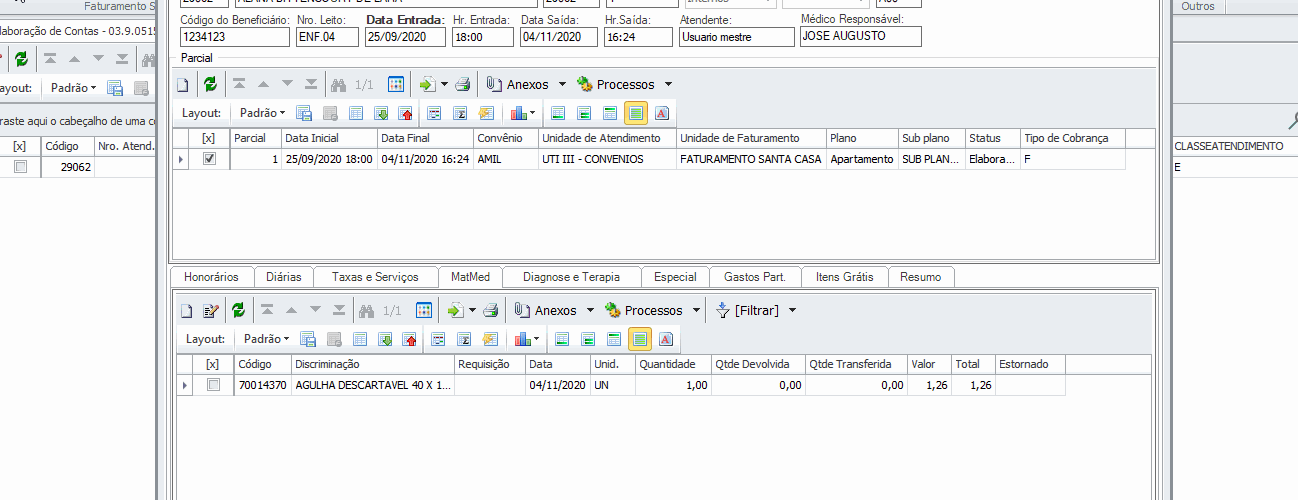Toggle [x] header in MatMed grid
Screen dimensions: 1298x500
212,364
